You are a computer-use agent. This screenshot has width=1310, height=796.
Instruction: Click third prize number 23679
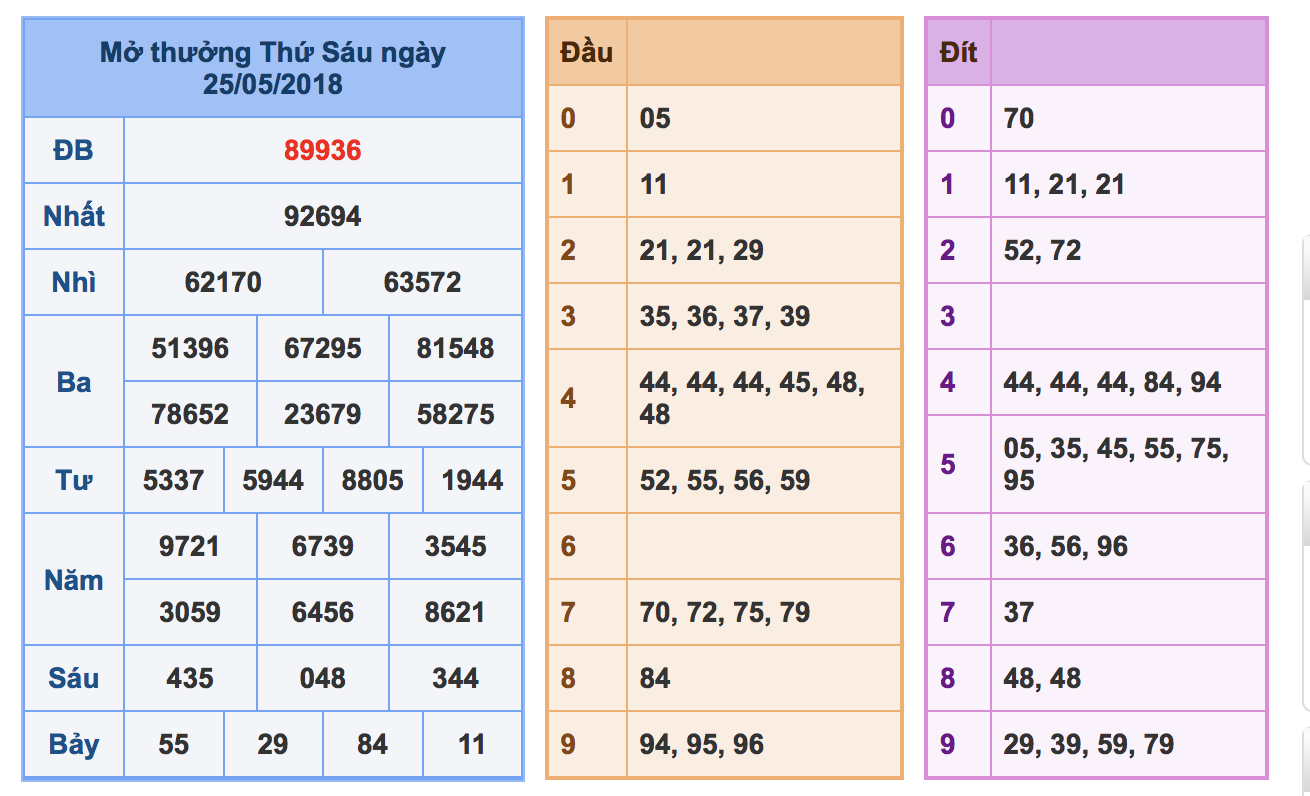click(x=322, y=415)
